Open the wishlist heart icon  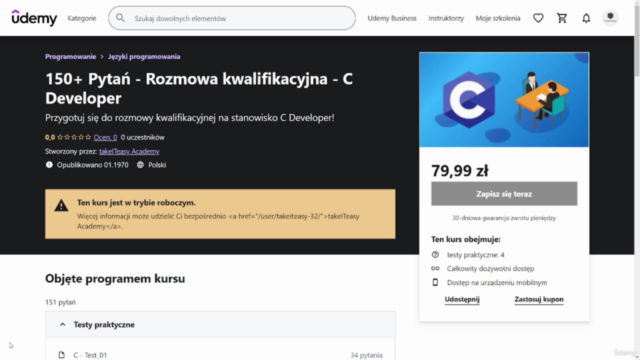538,18
